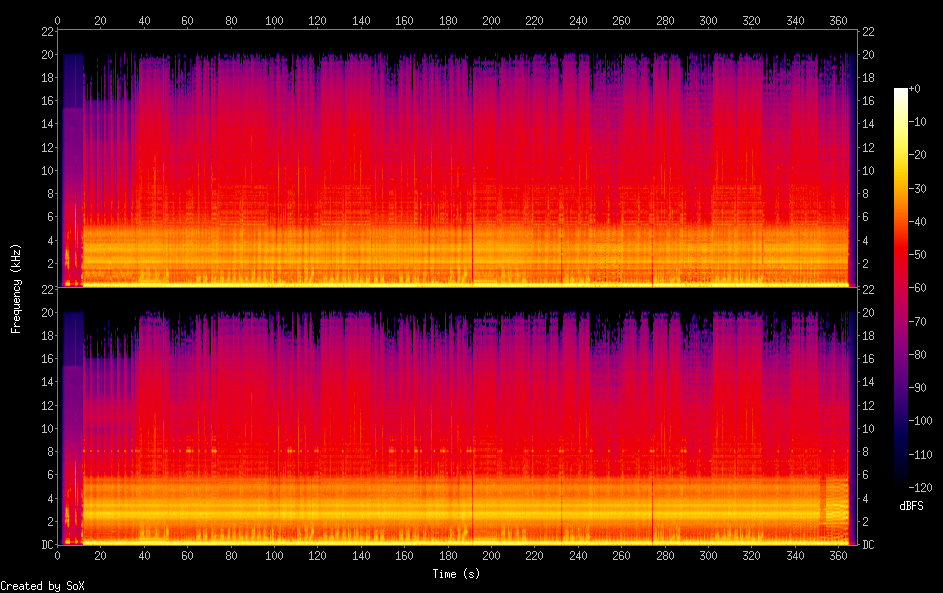Click the 0 tick on the bottom time axis
Viewport: 943px width, 593px height.
click(x=58, y=555)
